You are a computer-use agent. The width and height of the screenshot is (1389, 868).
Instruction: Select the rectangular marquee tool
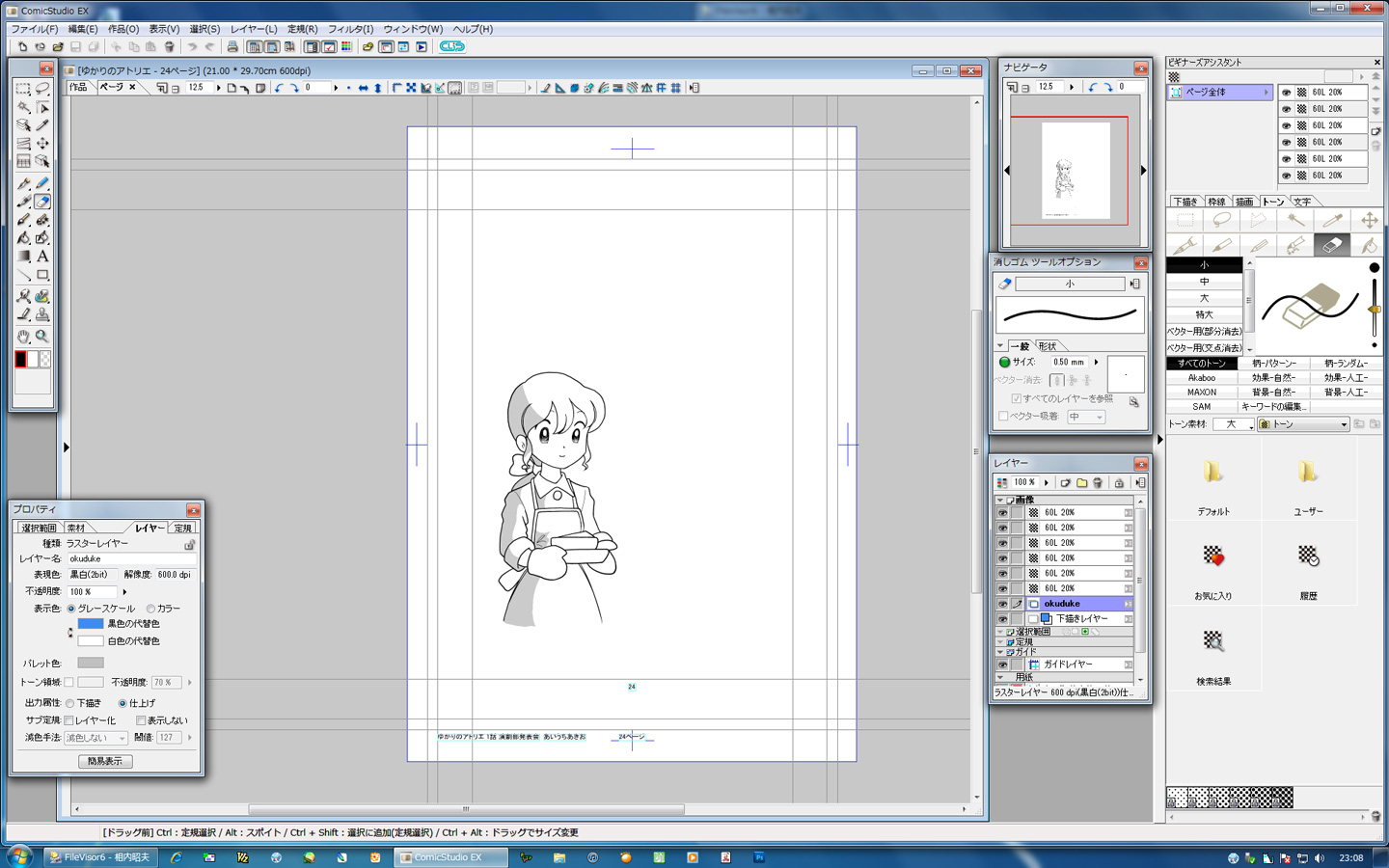click(23, 89)
